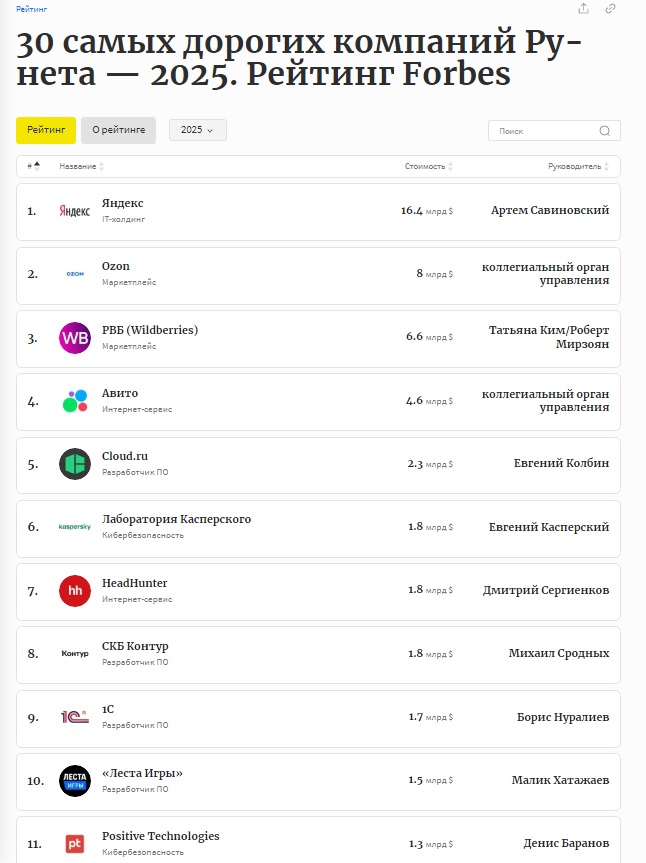Open the Ozon company entry
This screenshot has width=646, height=863.
[116, 267]
